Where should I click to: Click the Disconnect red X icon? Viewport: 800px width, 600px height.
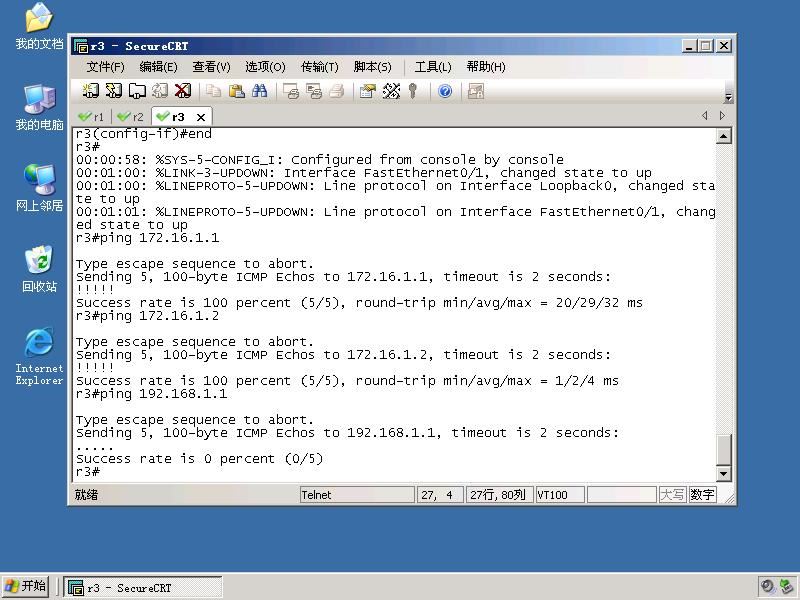[183, 91]
